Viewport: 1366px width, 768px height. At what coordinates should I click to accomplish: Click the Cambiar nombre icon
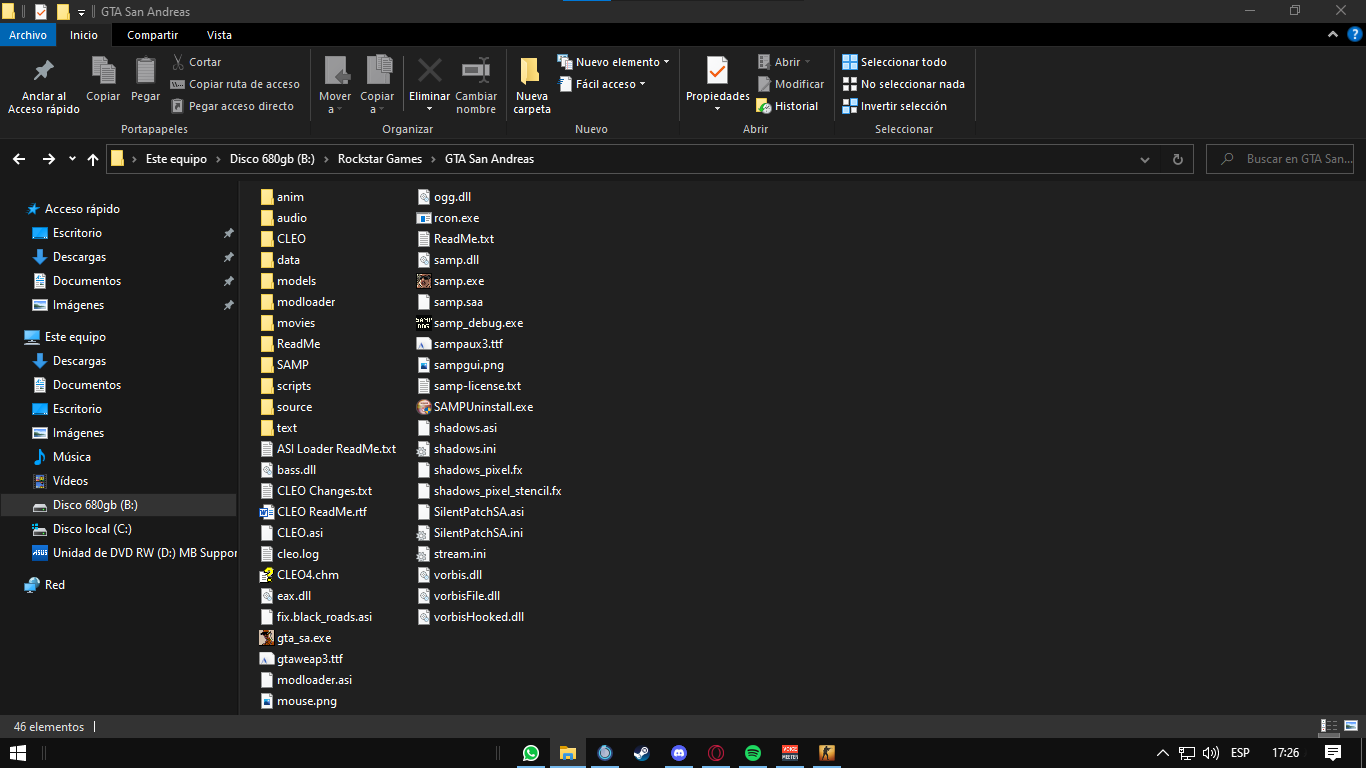click(476, 70)
